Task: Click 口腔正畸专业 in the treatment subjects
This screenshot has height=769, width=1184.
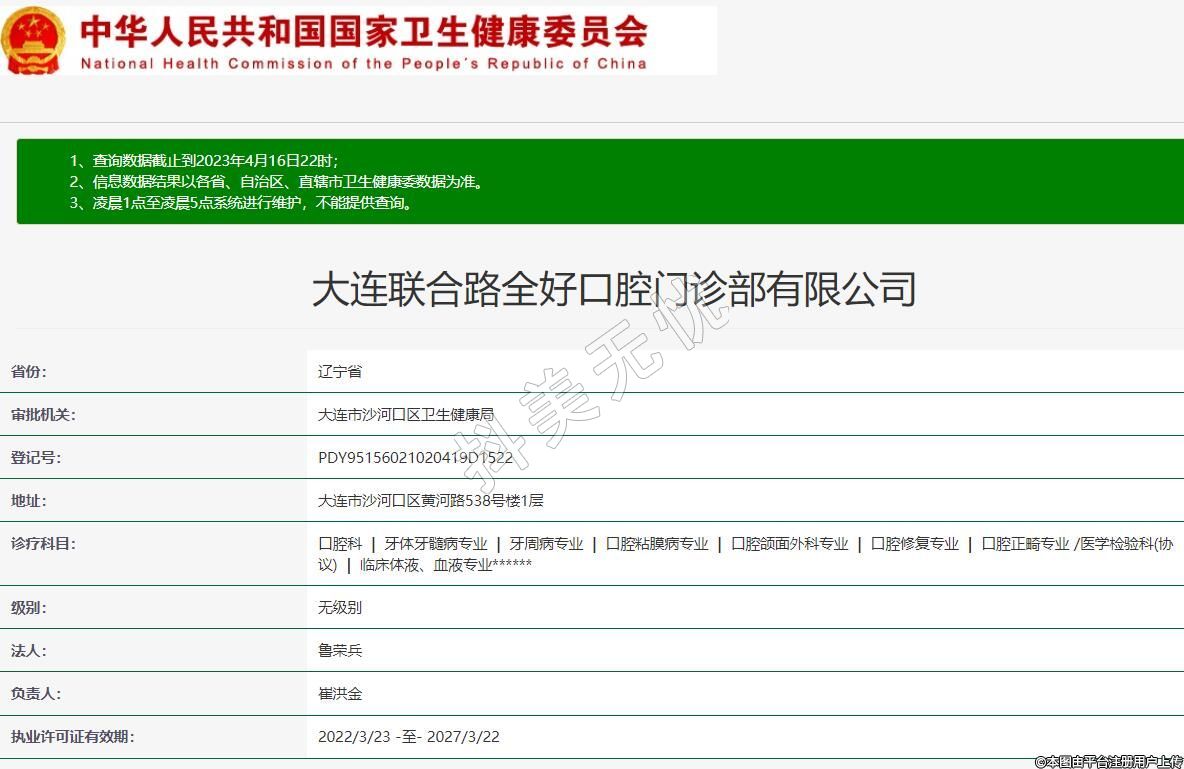Action: tap(1025, 544)
